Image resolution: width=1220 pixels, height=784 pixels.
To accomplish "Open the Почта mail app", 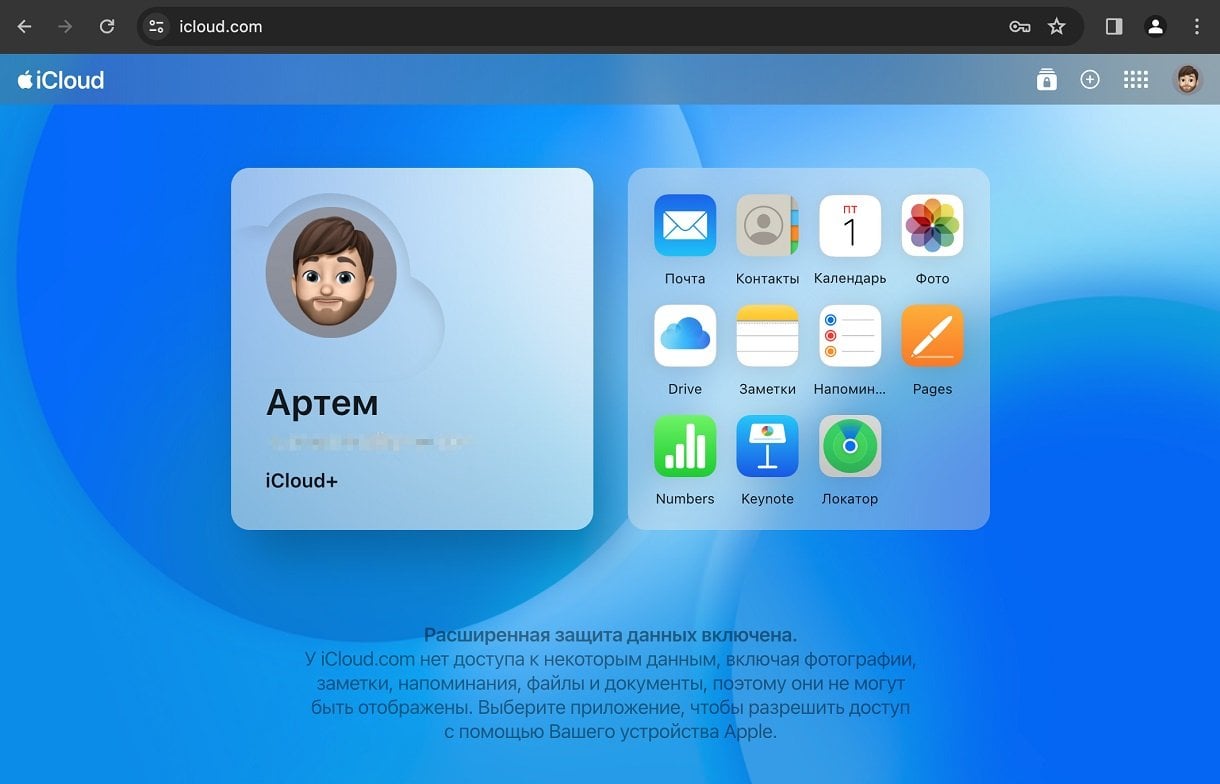I will (685, 226).
